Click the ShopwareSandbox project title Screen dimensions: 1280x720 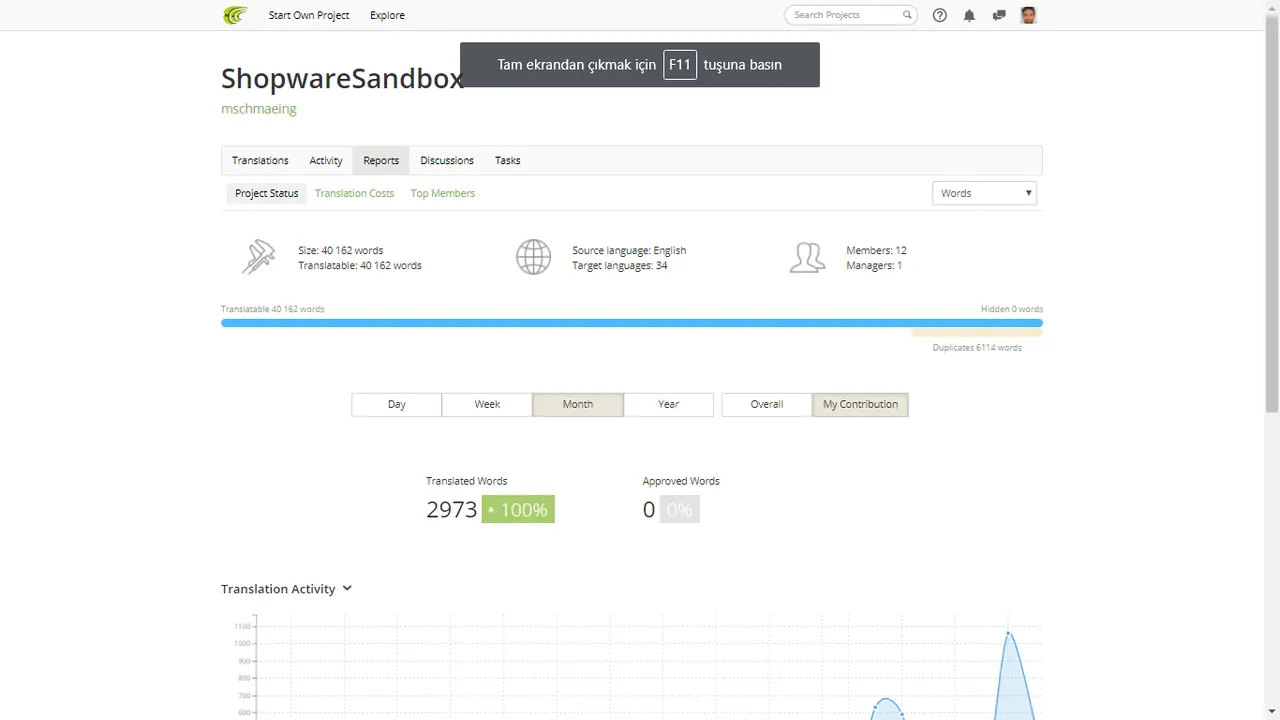pyautogui.click(x=342, y=79)
